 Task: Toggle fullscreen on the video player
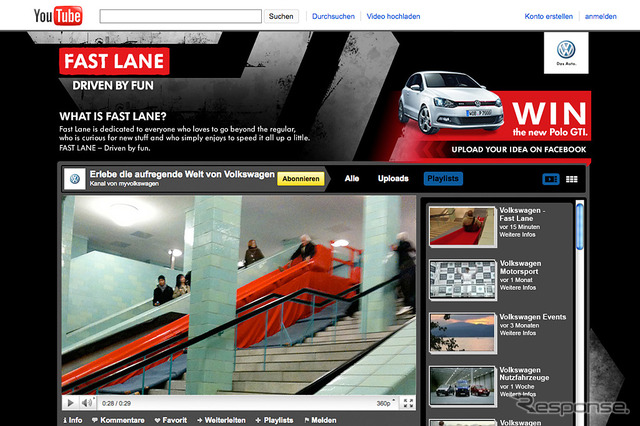tap(408, 403)
